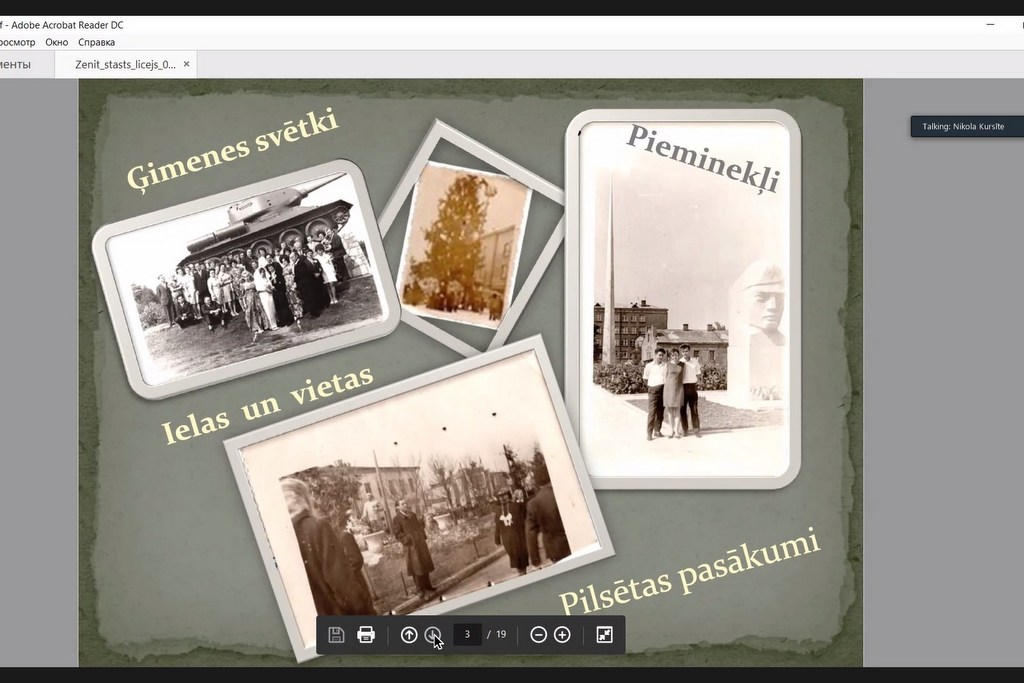Click the Talking: Nikola Kursīte notification
1024x683 pixels.
click(x=966, y=126)
